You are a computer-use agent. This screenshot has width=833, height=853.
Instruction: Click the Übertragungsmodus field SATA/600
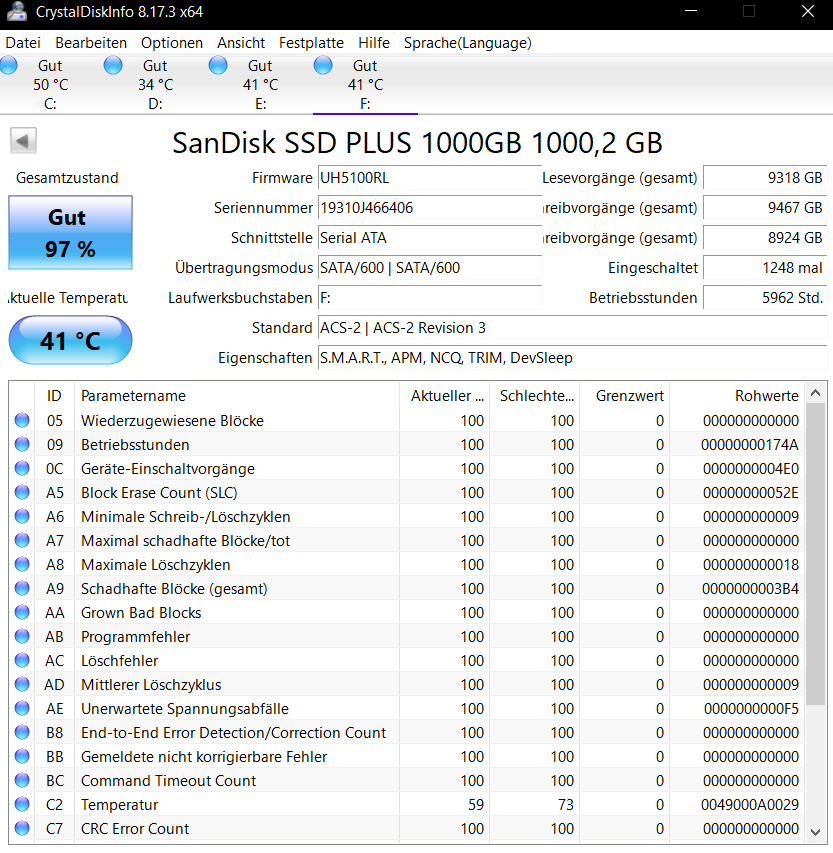click(430, 268)
